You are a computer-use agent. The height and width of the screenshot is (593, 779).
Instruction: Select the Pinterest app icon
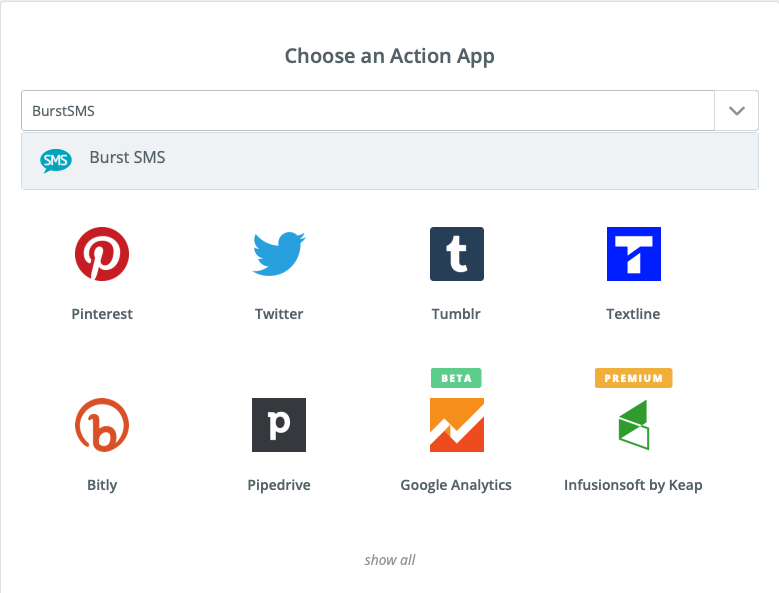(x=102, y=254)
